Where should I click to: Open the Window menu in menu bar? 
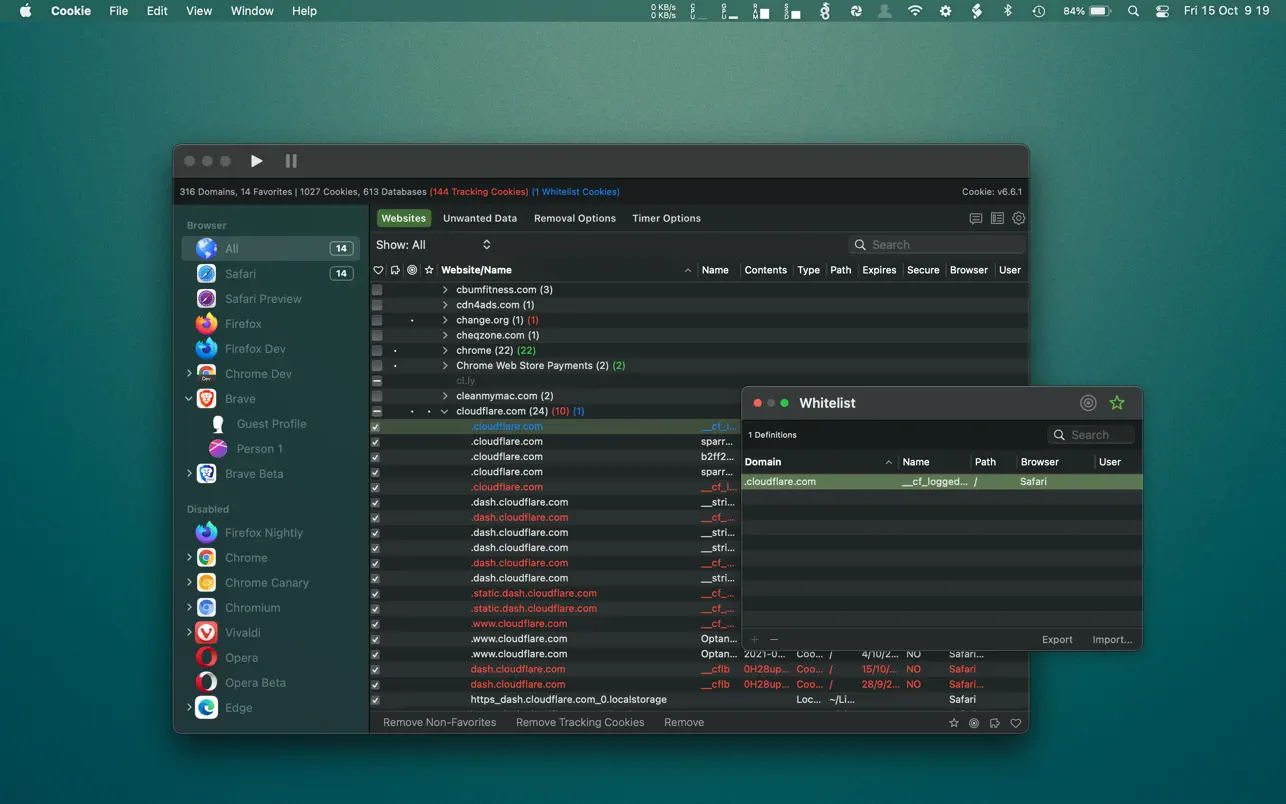(x=252, y=11)
